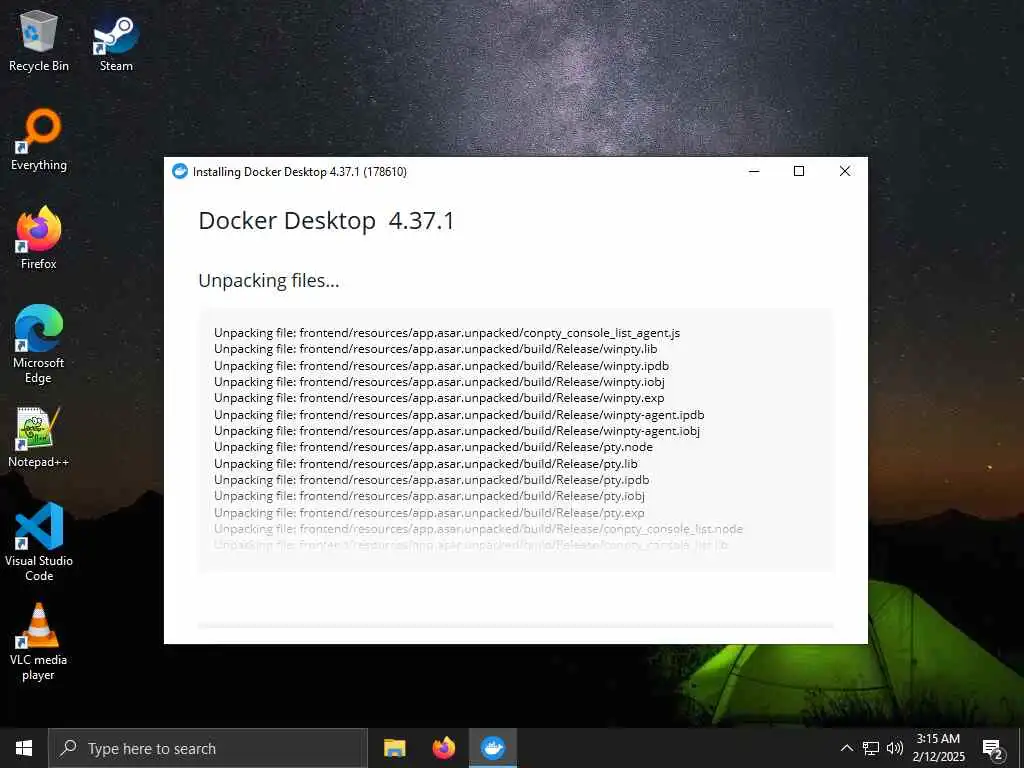Show hidden system tray icons
Image resolution: width=1024 pixels, height=768 pixels.
click(846, 748)
